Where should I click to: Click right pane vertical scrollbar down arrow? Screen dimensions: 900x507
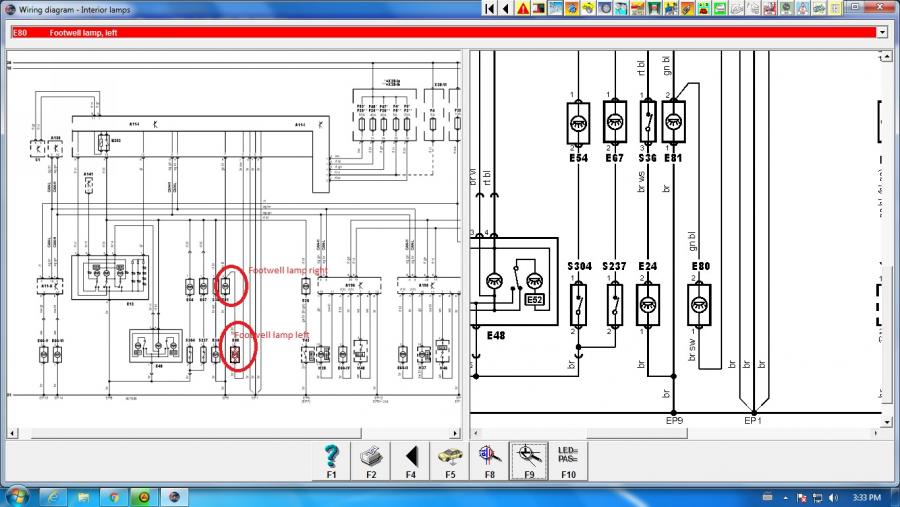887,422
